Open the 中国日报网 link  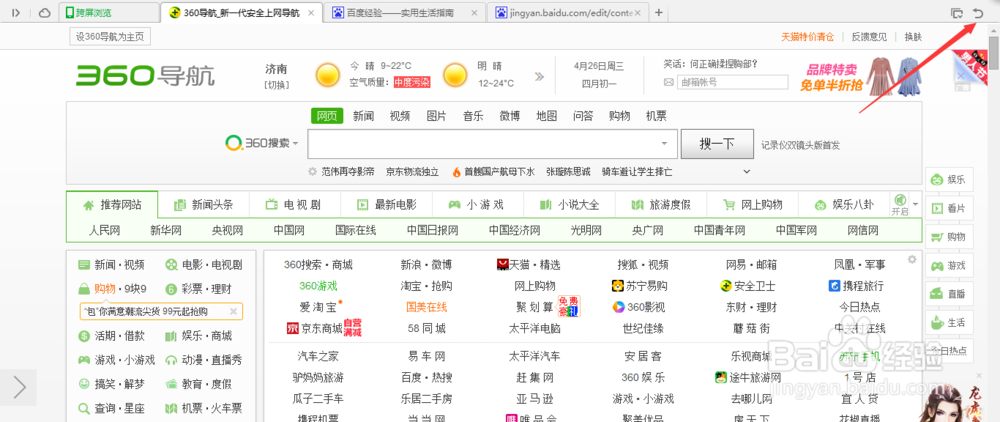coord(433,230)
